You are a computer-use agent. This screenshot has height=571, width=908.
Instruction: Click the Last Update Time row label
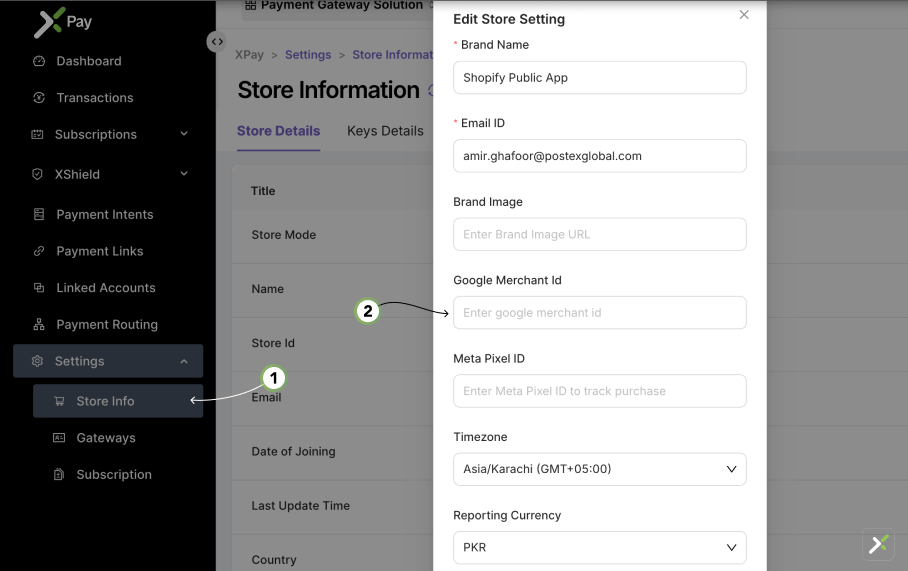(301, 506)
